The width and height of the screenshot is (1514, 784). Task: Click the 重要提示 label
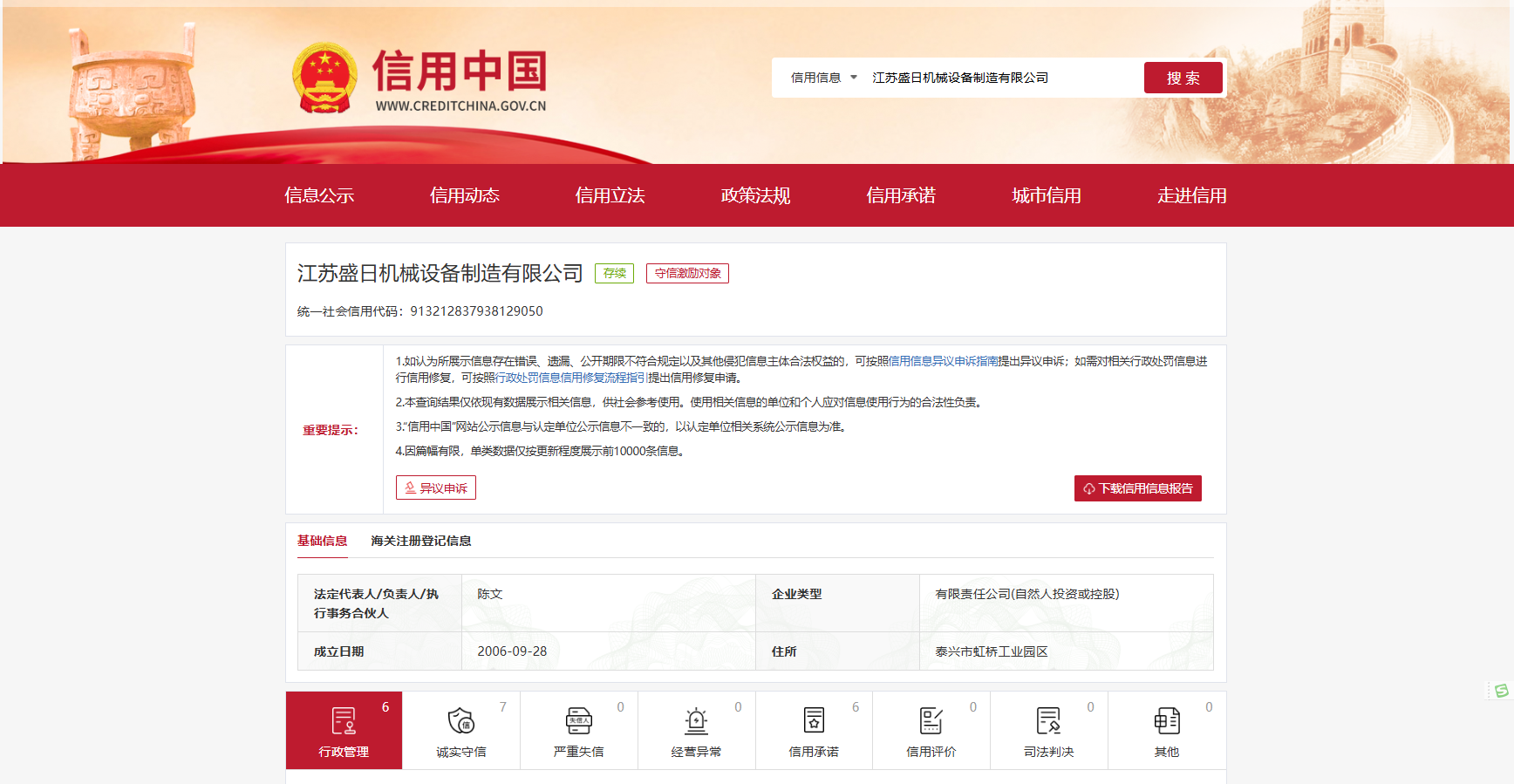pyautogui.click(x=331, y=430)
